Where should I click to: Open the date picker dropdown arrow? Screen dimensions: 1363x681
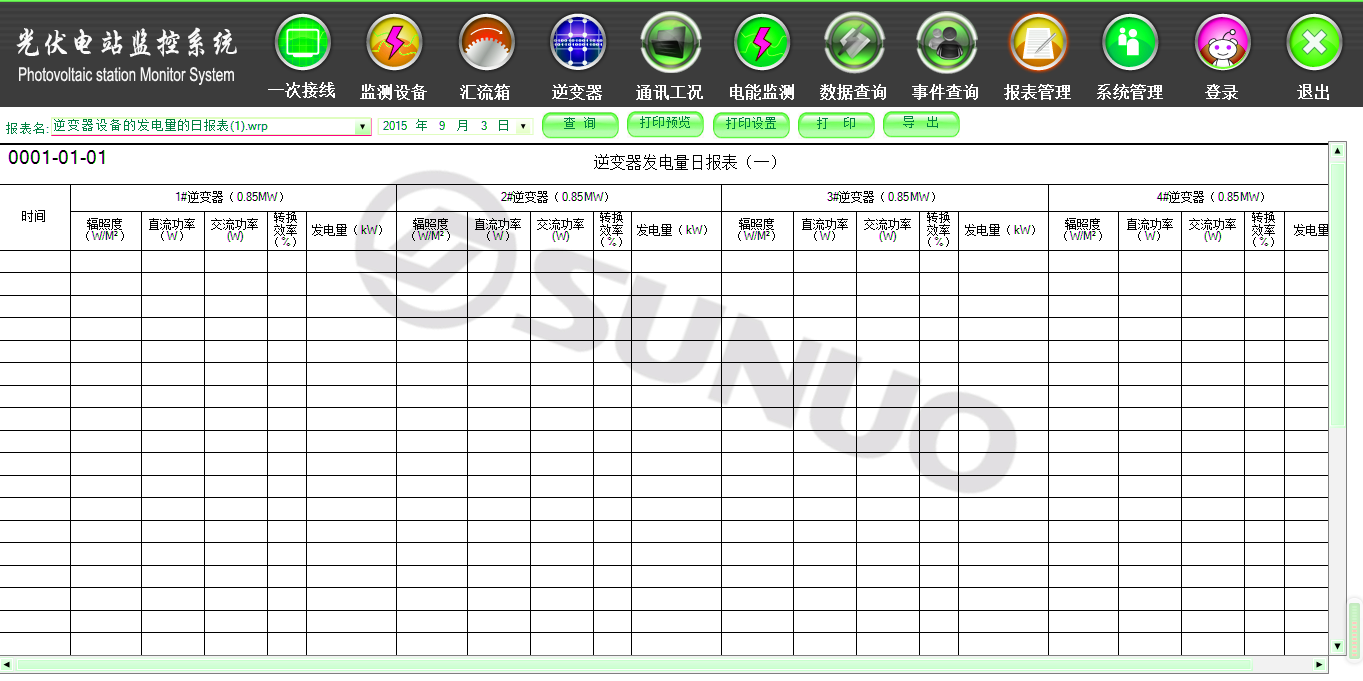pyautogui.click(x=522, y=127)
